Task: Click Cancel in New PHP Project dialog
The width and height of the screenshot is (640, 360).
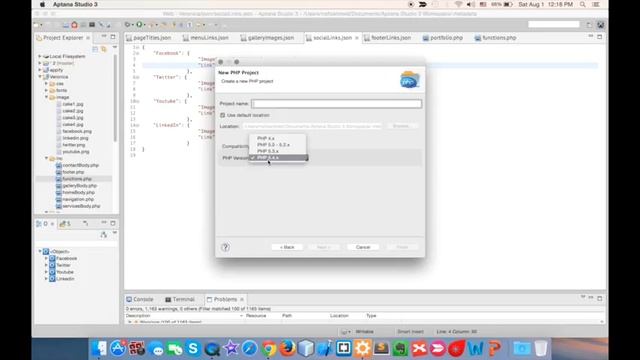Action: click(x=362, y=247)
